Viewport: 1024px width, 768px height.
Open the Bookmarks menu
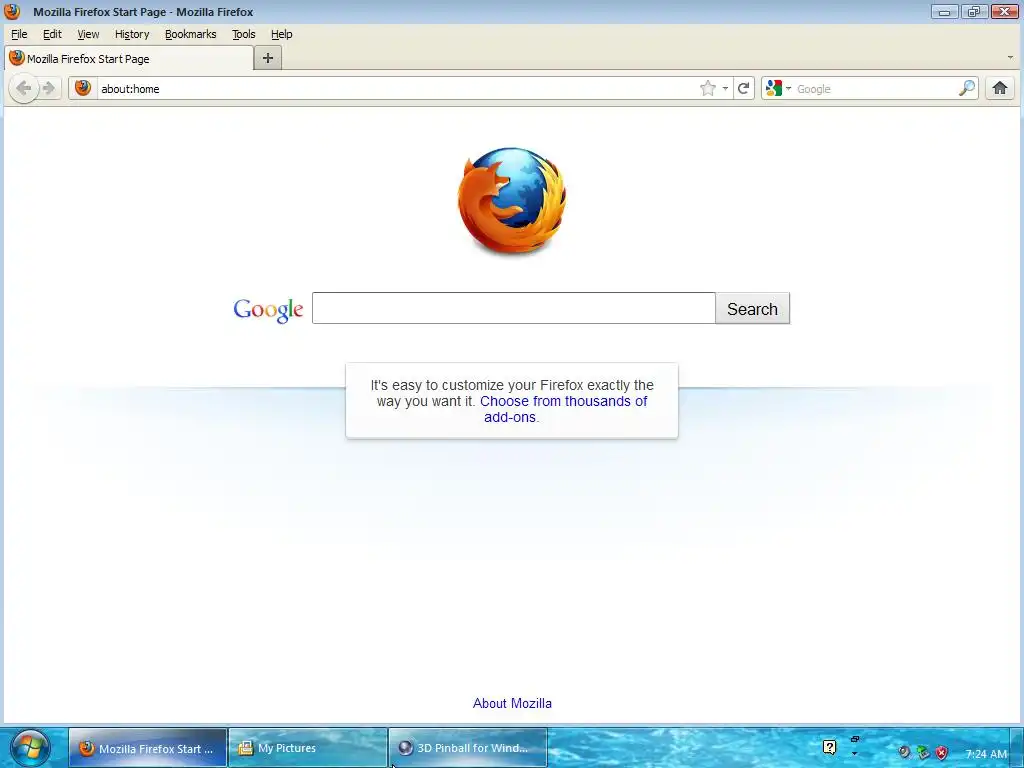pos(191,34)
